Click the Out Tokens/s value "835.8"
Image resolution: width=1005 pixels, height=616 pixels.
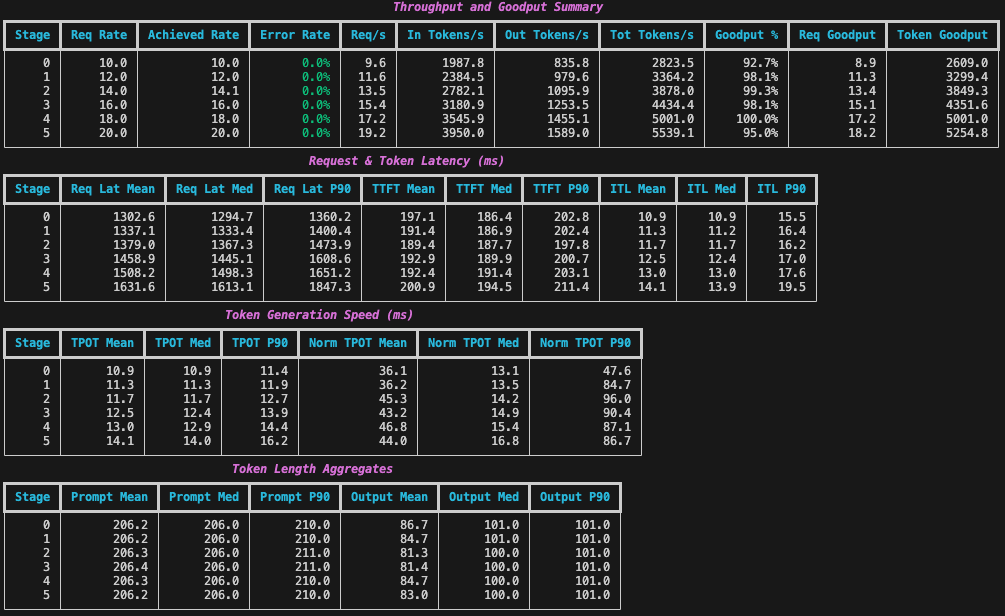pos(571,63)
